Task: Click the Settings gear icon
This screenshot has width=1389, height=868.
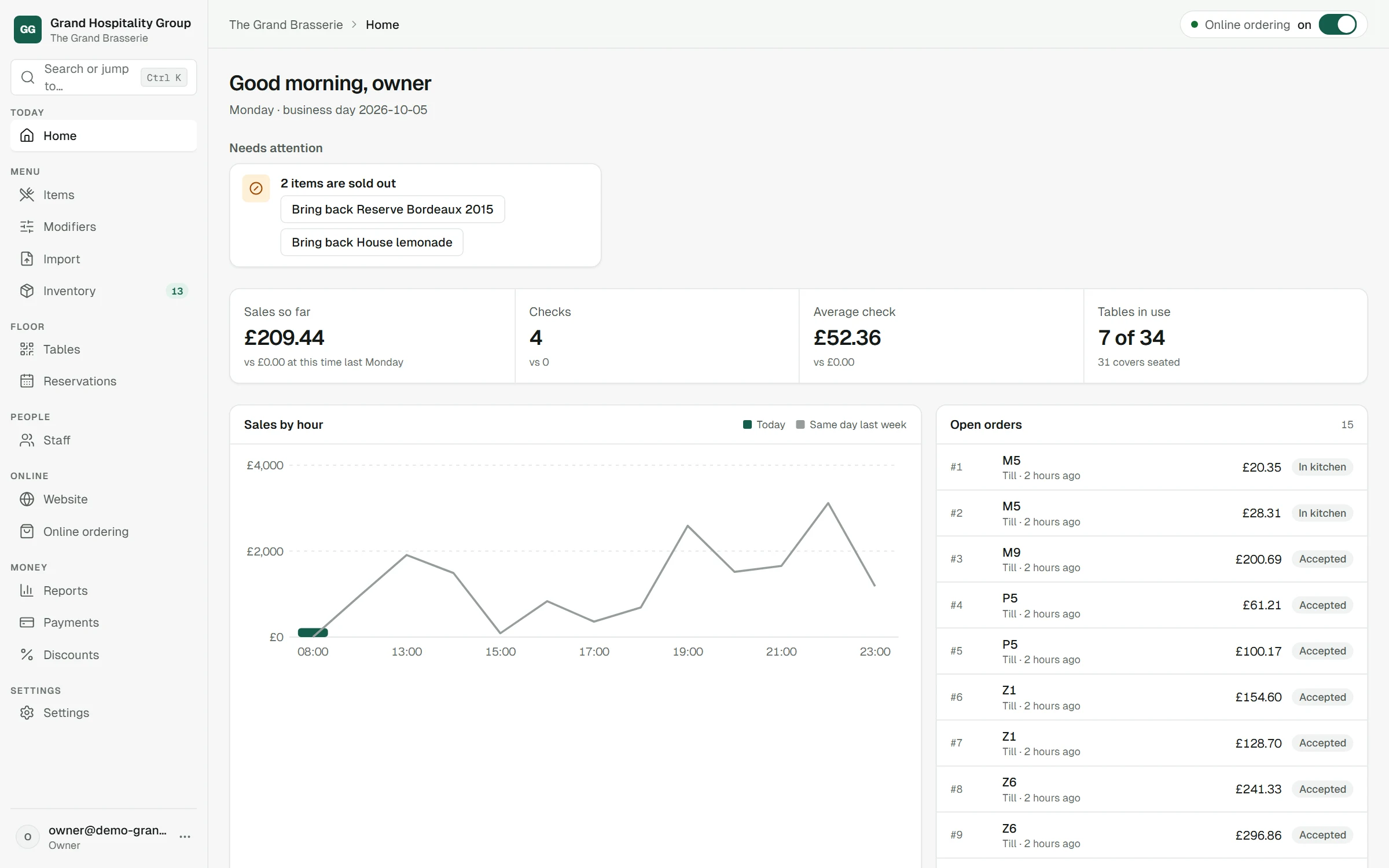Action: pyautogui.click(x=27, y=712)
